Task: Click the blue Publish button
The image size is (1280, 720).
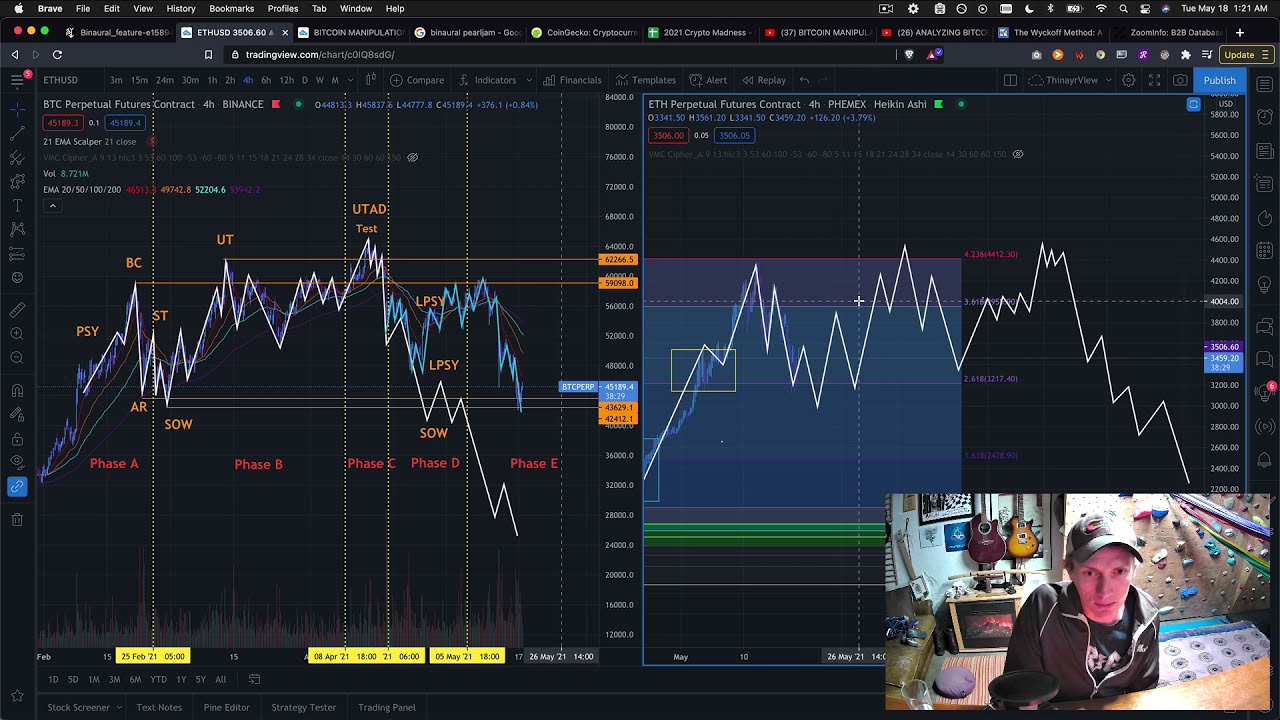Action: (1219, 80)
